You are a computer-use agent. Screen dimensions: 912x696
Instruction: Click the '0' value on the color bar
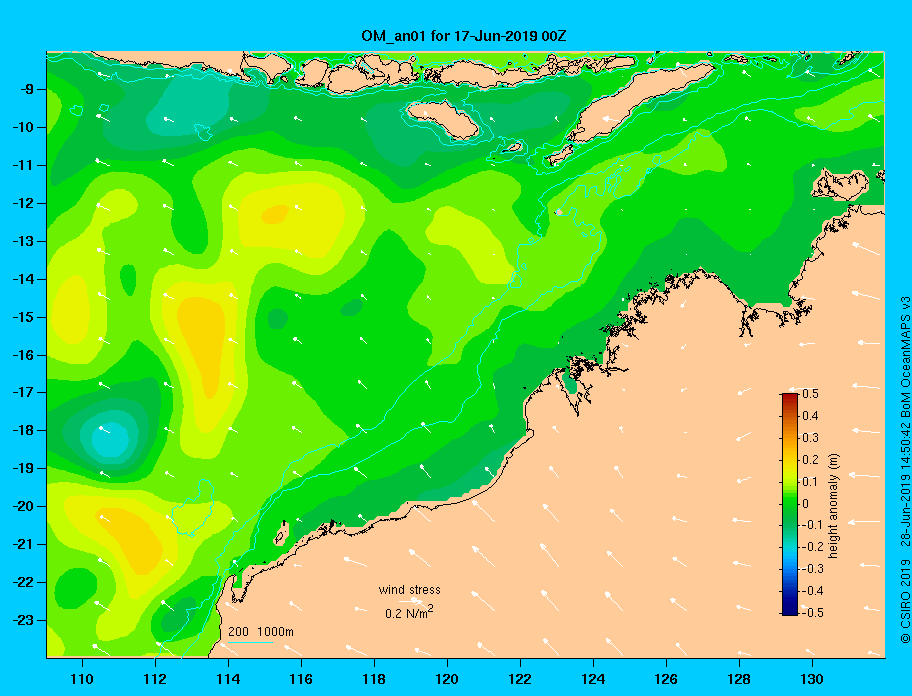(805, 504)
